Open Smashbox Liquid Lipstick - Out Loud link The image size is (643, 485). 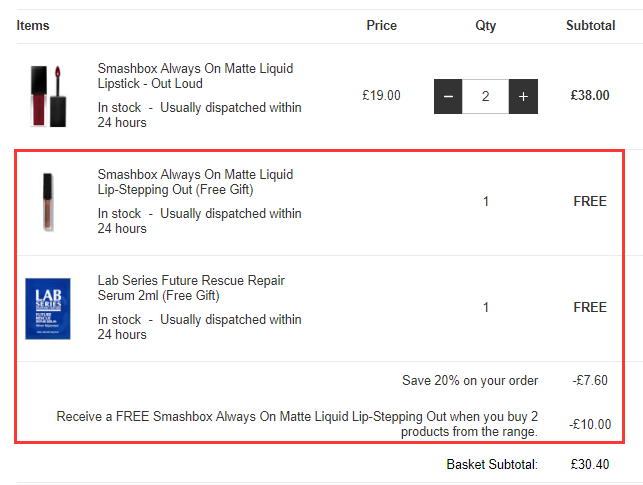tap(194, 76)
